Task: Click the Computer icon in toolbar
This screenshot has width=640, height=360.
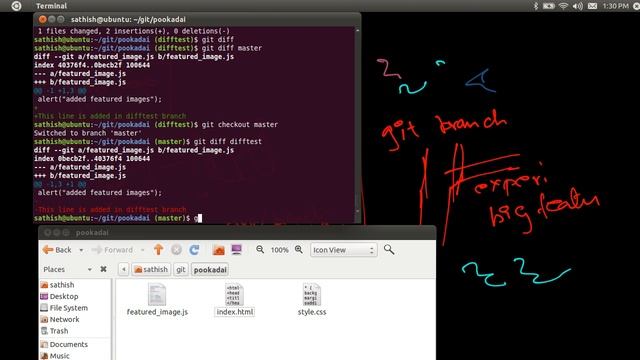Action: pyautogui.click(x=236, y=249)
